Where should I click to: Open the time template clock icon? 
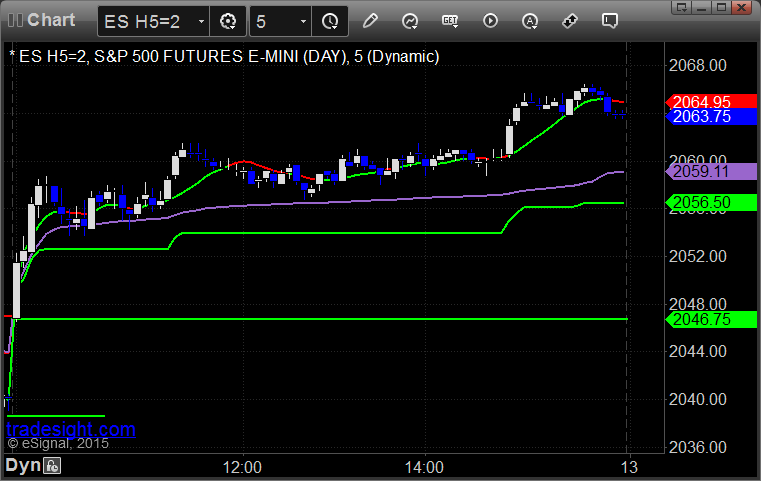330,21
